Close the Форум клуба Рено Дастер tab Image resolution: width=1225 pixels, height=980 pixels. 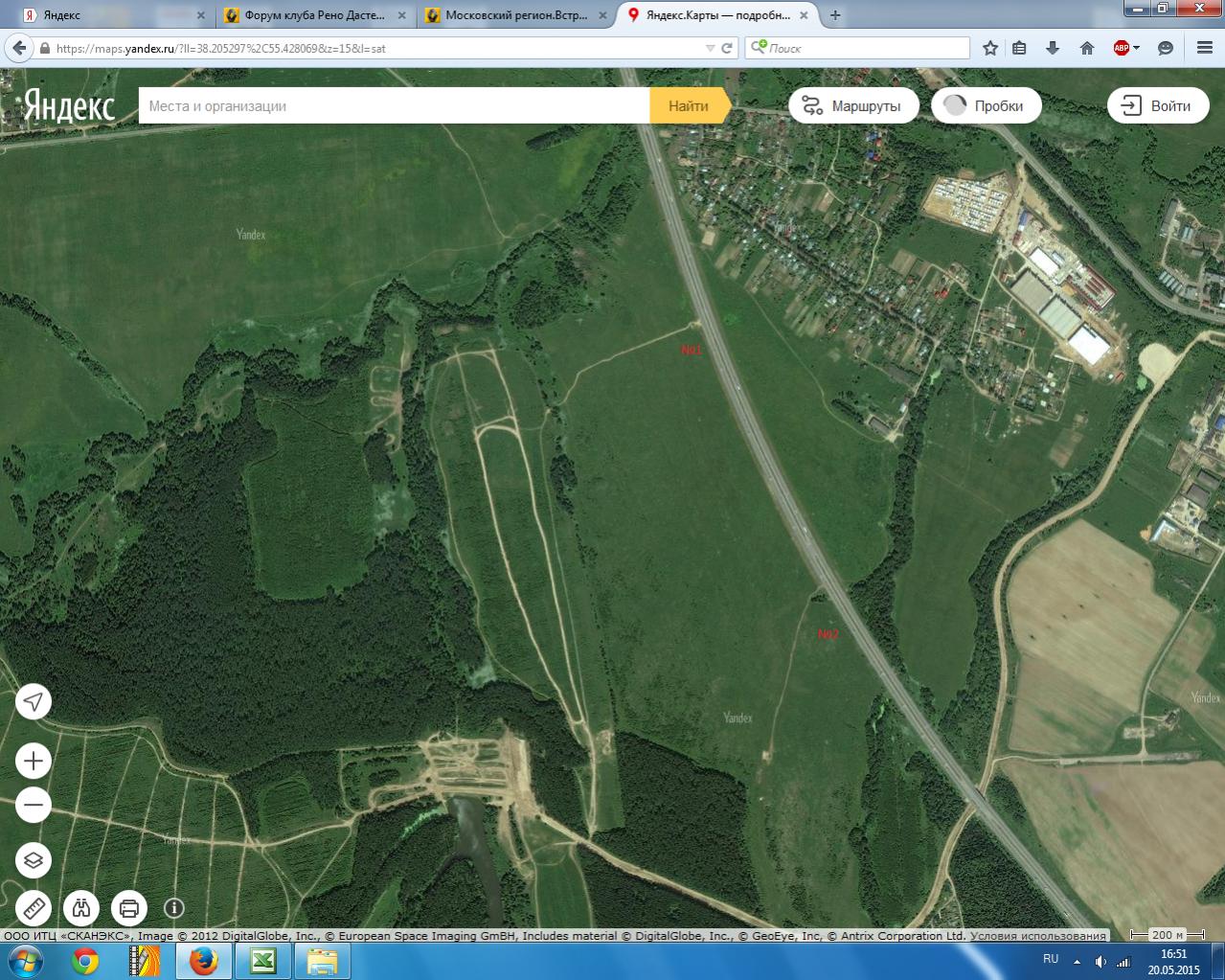coord(401,15)
